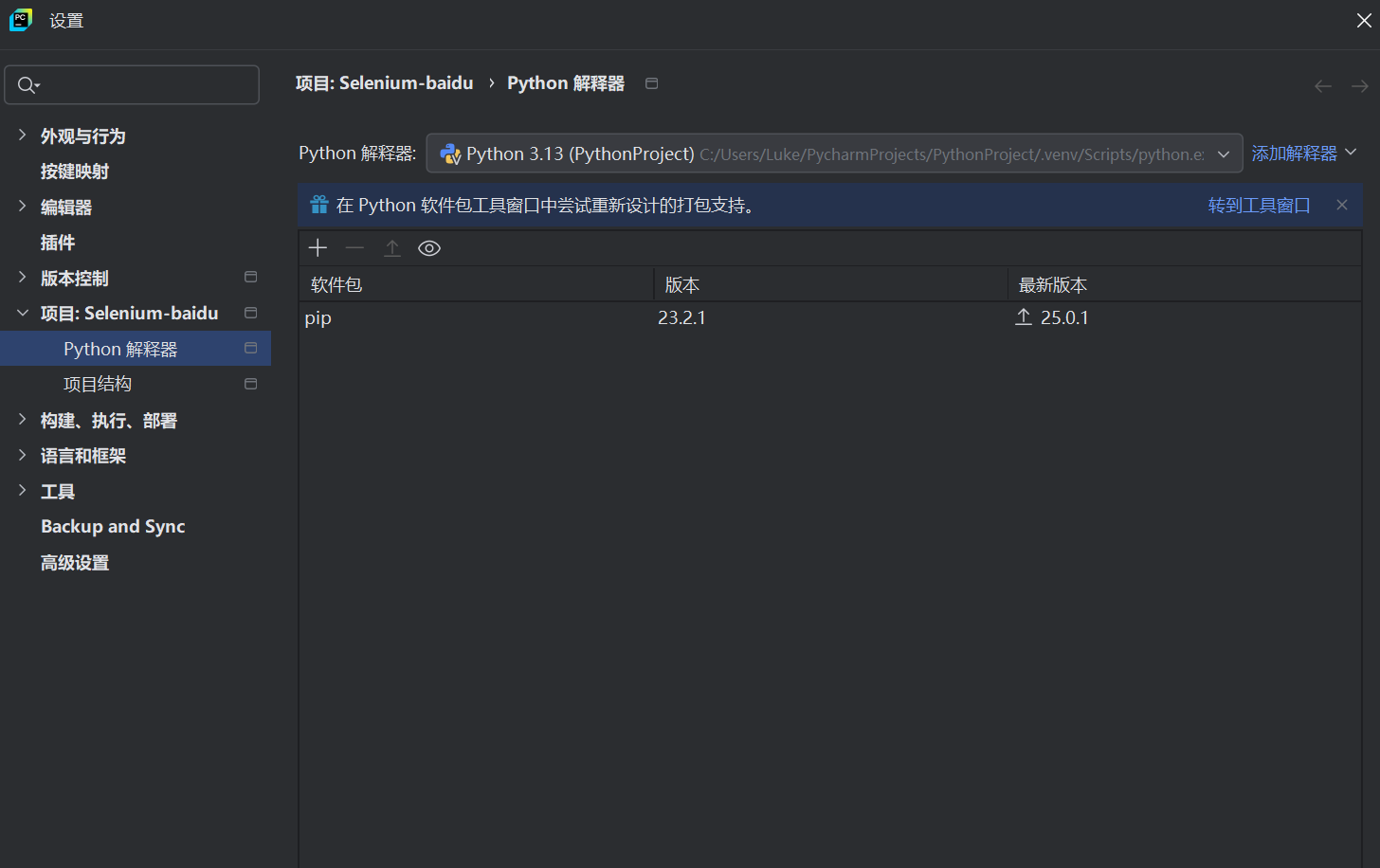Open the Backup and Sync settings page
The width and height of the screenshot is (1380, 868).
point(112,526)
